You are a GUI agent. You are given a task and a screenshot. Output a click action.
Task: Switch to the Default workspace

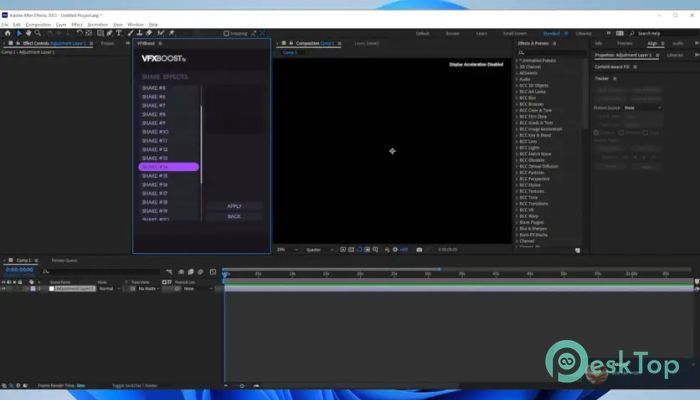tap(423, 33)
